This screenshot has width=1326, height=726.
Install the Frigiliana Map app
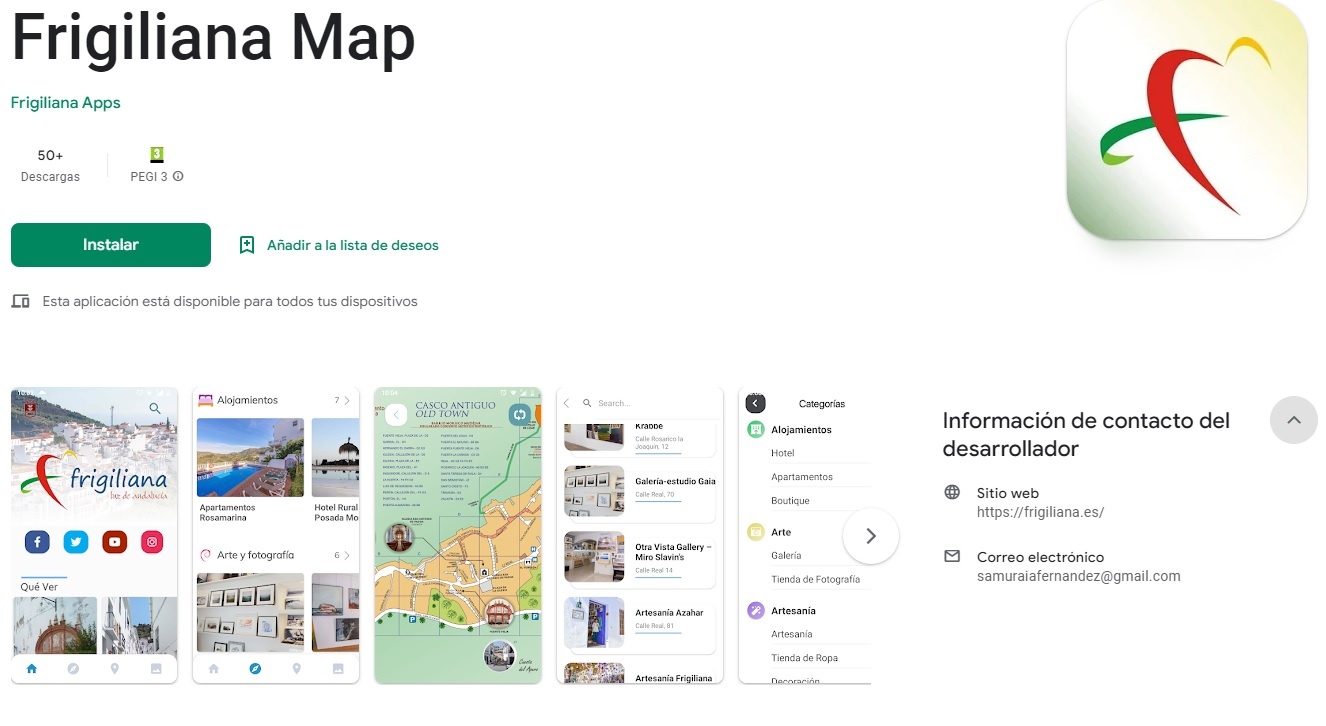pyautogui.click(x=111, y=245)
